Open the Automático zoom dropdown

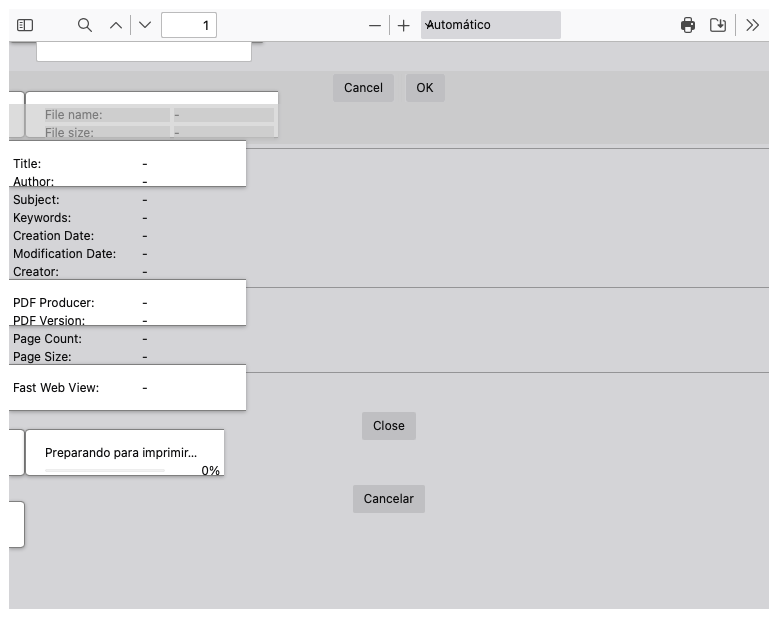click(x=490, y=25)
